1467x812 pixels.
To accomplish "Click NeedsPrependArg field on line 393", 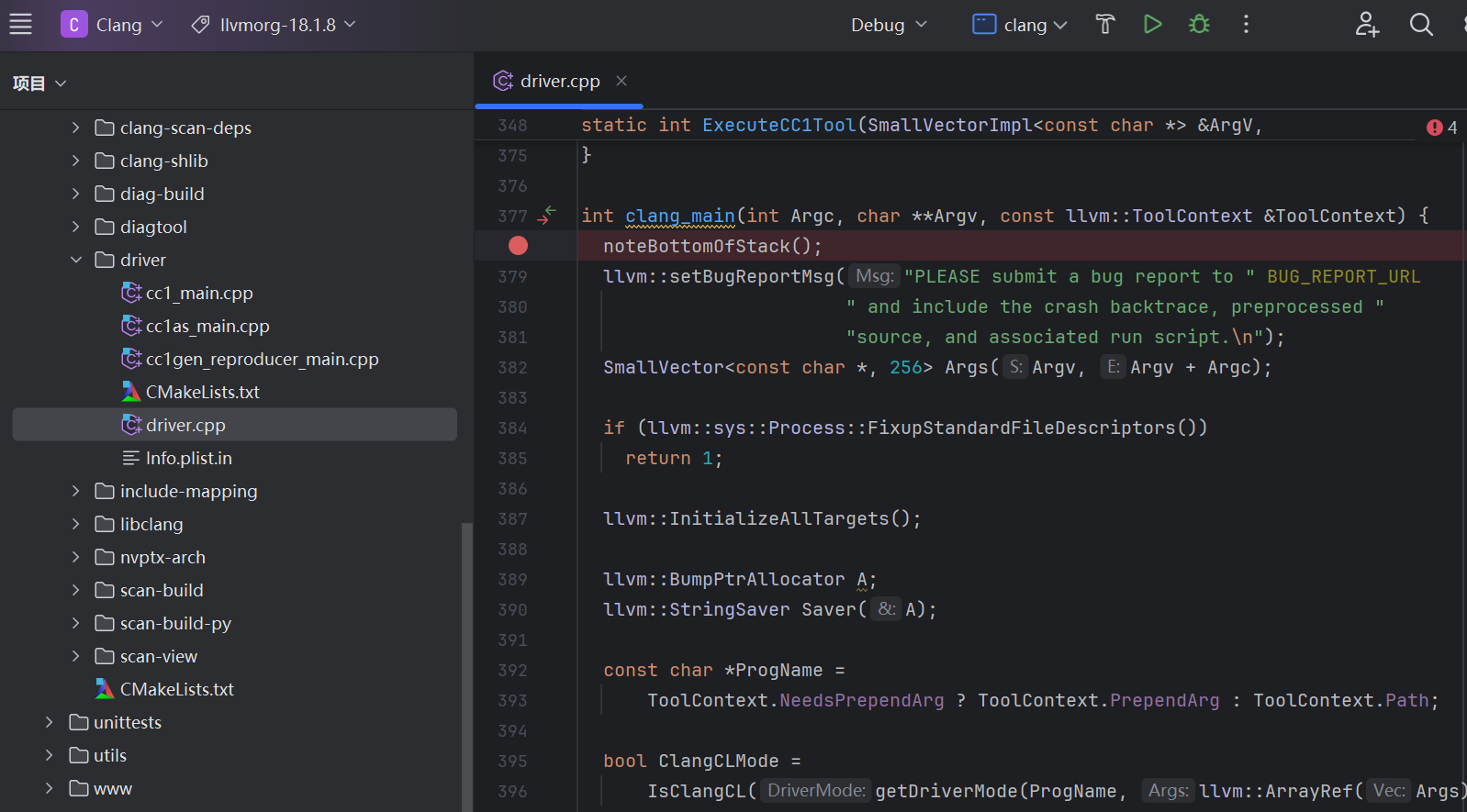I will pyautogui.click(x=862, y=700).
